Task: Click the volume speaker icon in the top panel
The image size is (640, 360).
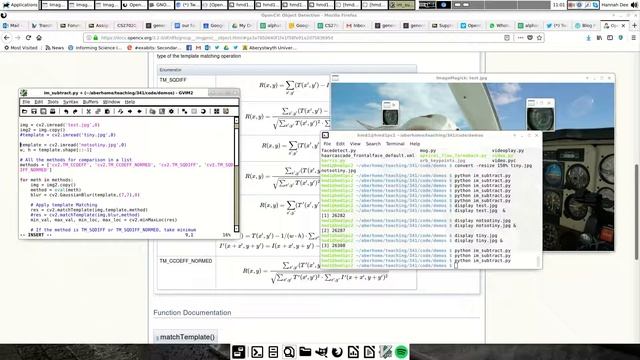Action: tap(633, 5)
